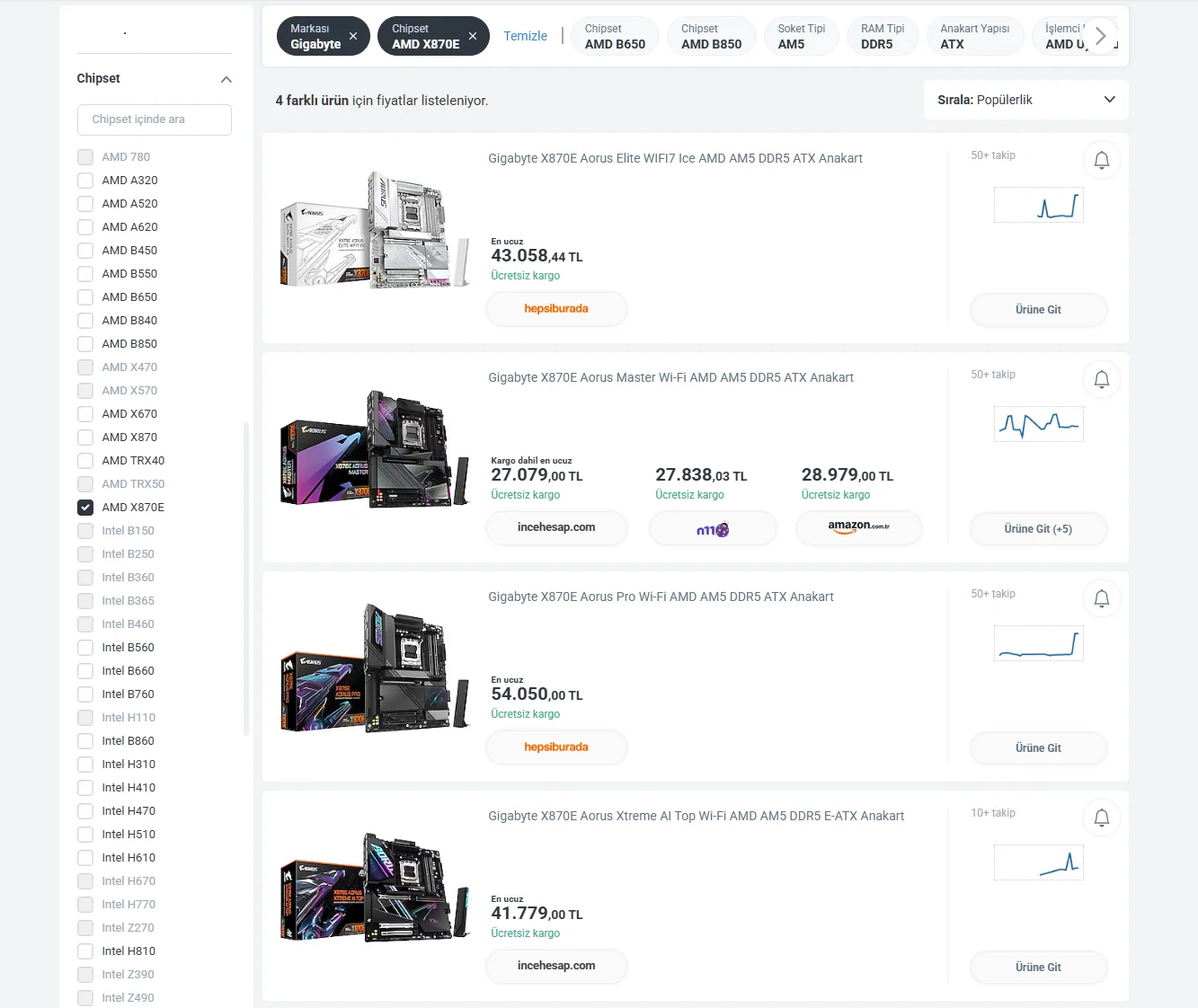
Task: Open price history chart for Aorus Master Wi-Fi
Action: [1039, 424]
